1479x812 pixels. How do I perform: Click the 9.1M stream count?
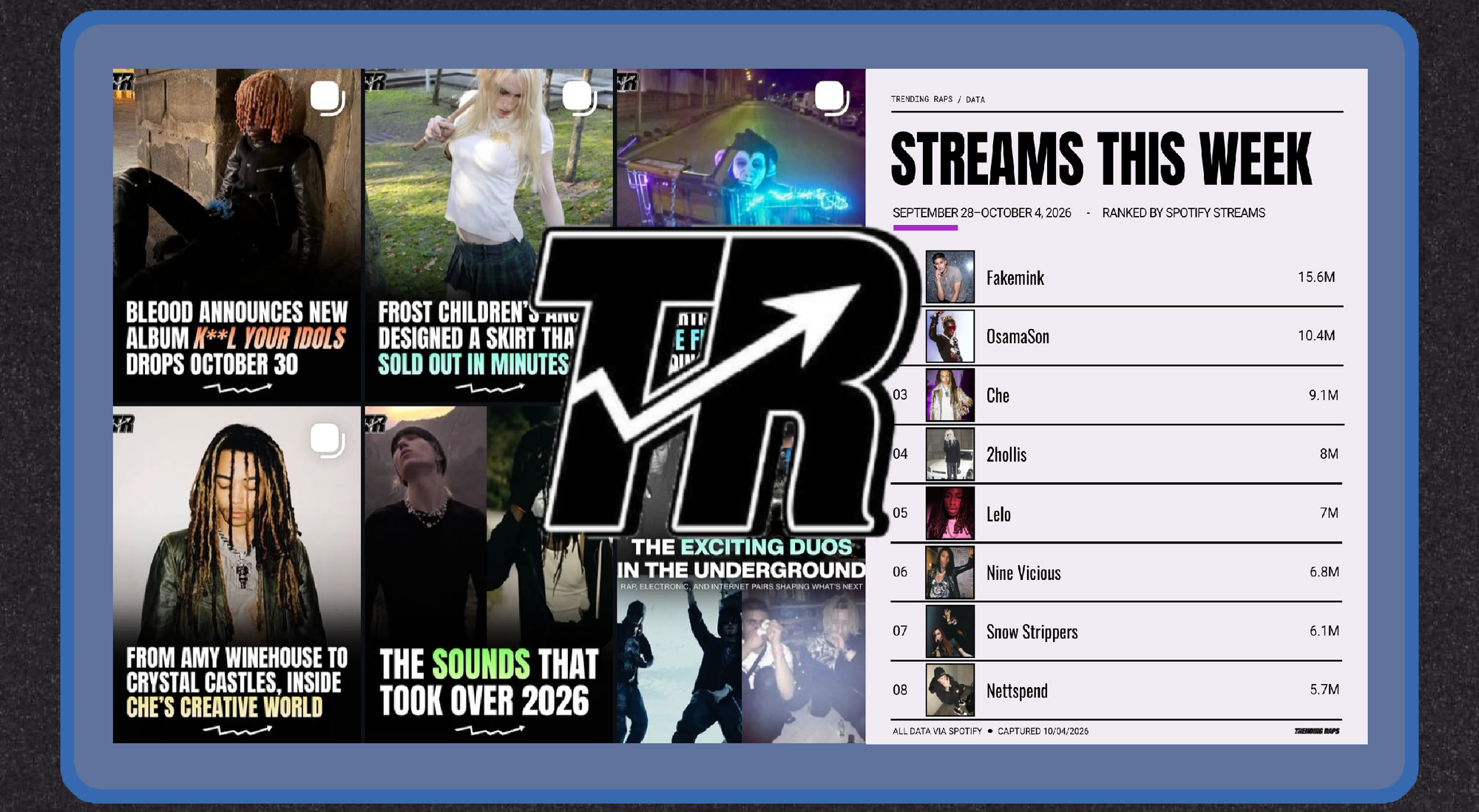coord(1324,395)
